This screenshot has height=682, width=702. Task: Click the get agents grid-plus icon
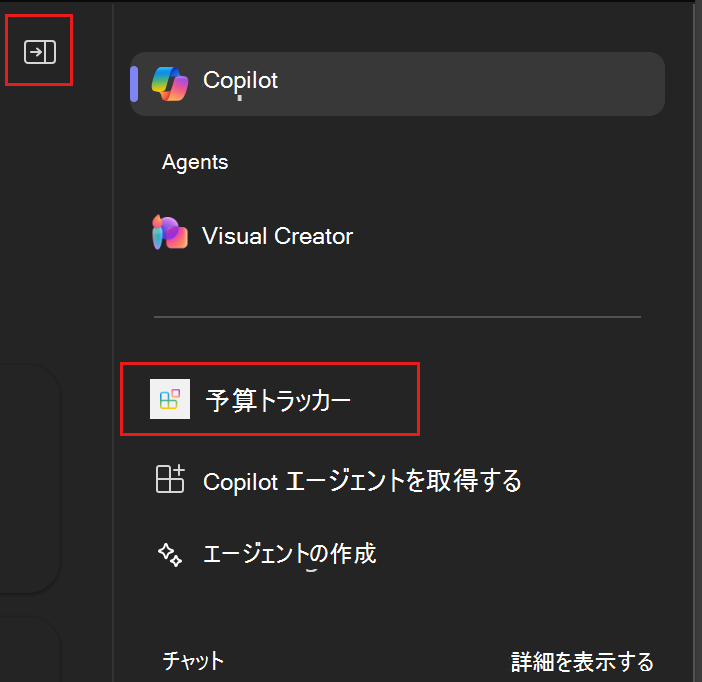(x=170, y=479)
